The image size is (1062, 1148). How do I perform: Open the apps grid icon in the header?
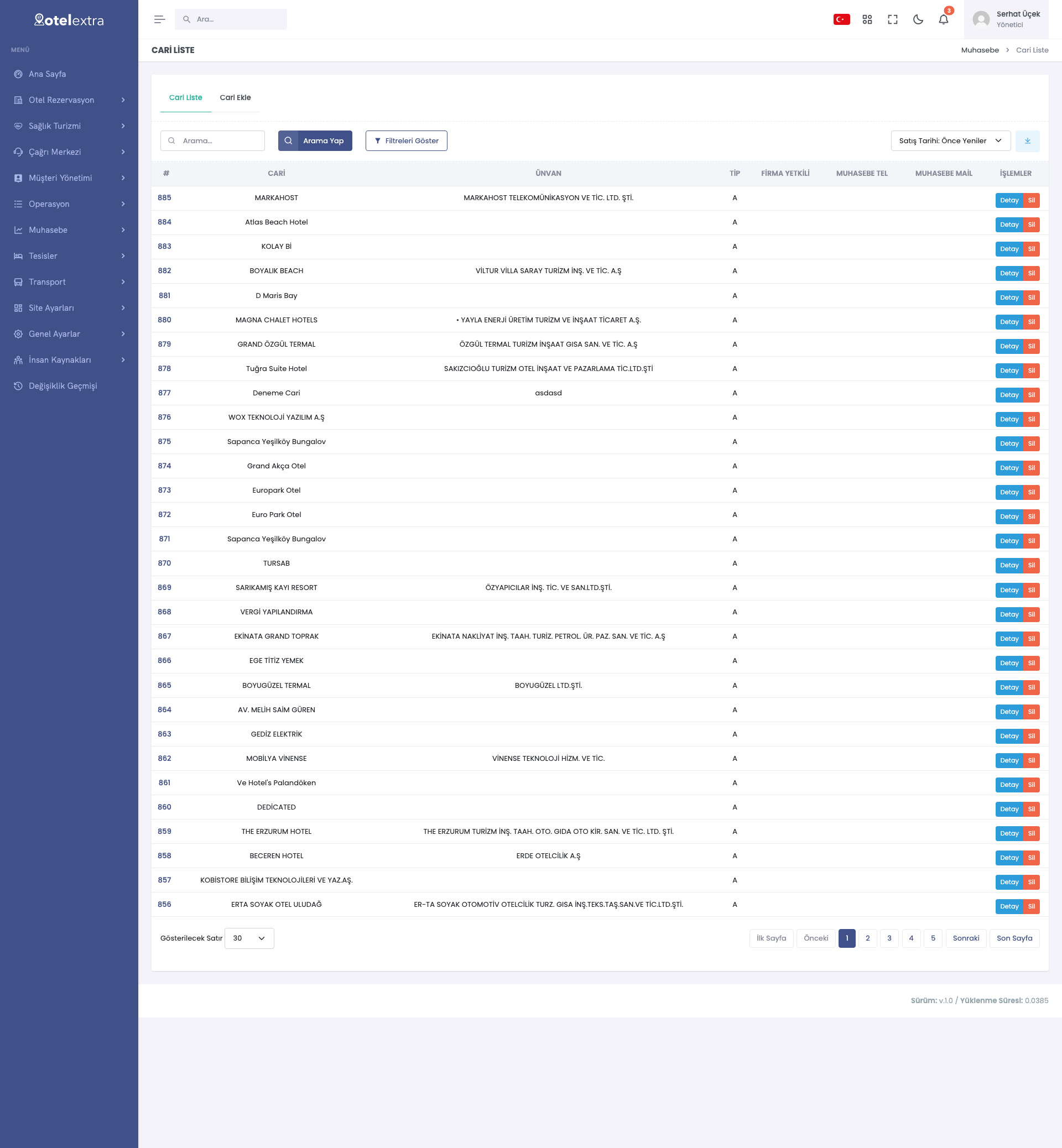(867, 19)
